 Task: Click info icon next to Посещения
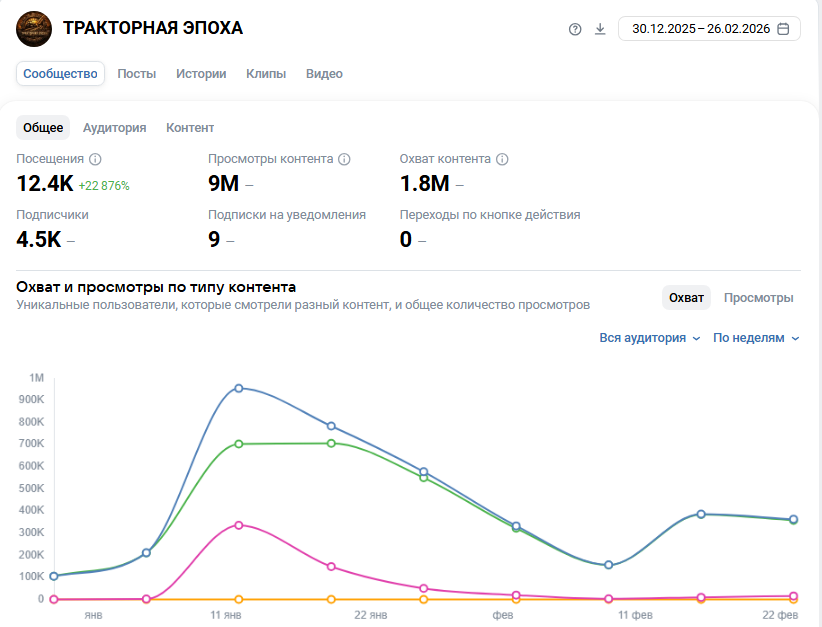tap(96, 159)
